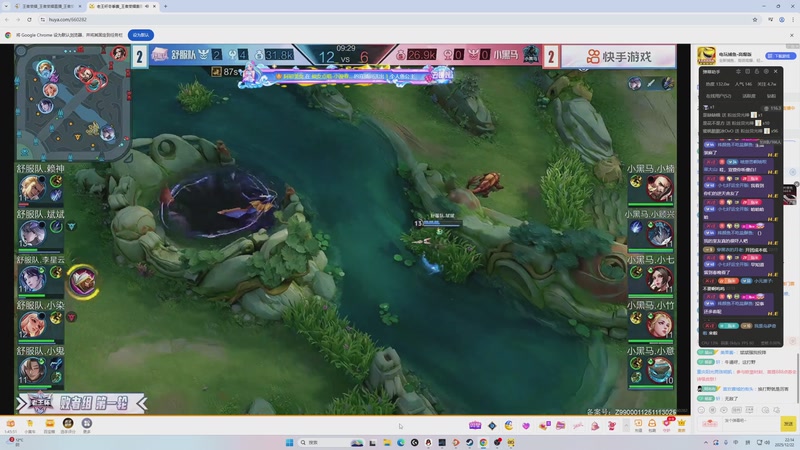Bookmark this page with the star icon

[755, 19]
